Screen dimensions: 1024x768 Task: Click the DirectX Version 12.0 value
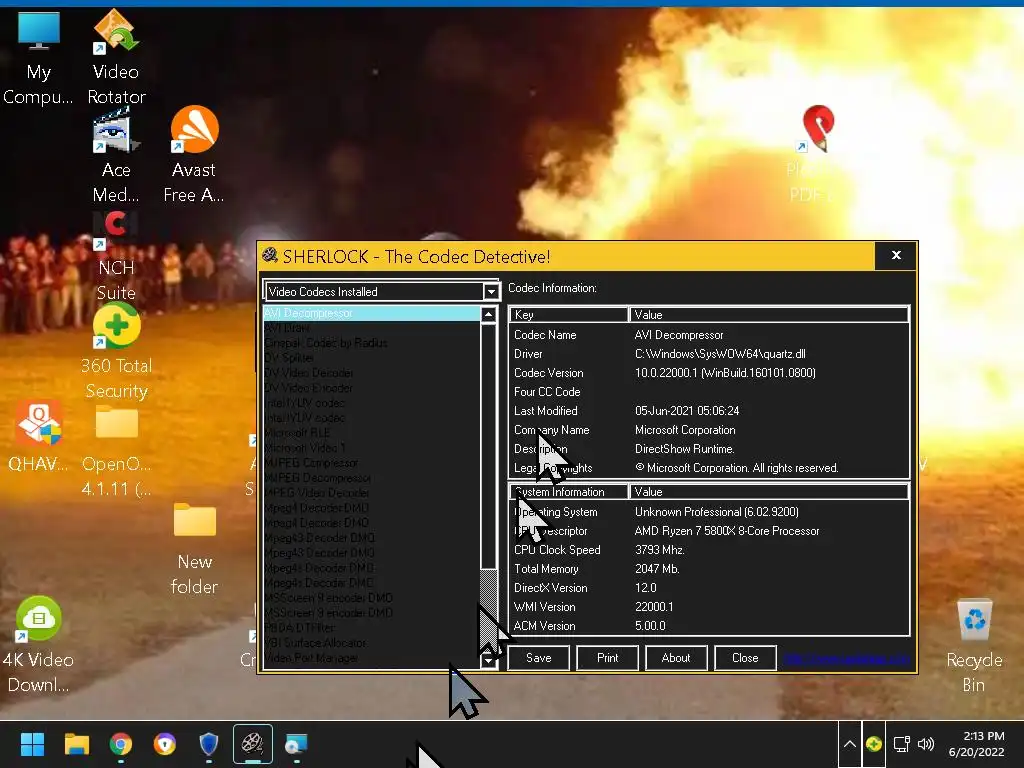646,588
